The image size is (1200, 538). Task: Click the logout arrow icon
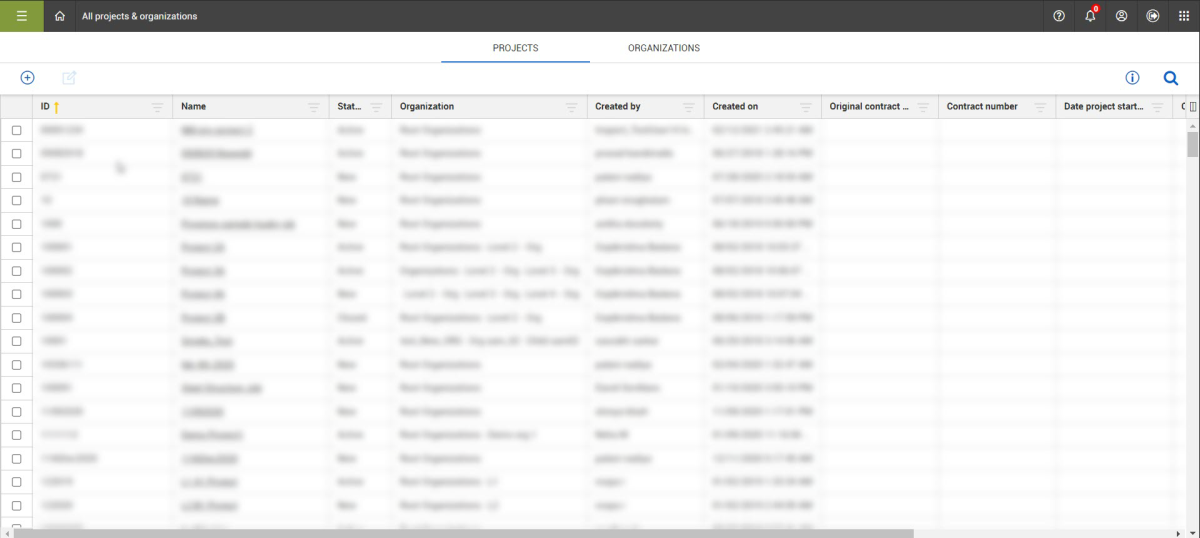1152,16
